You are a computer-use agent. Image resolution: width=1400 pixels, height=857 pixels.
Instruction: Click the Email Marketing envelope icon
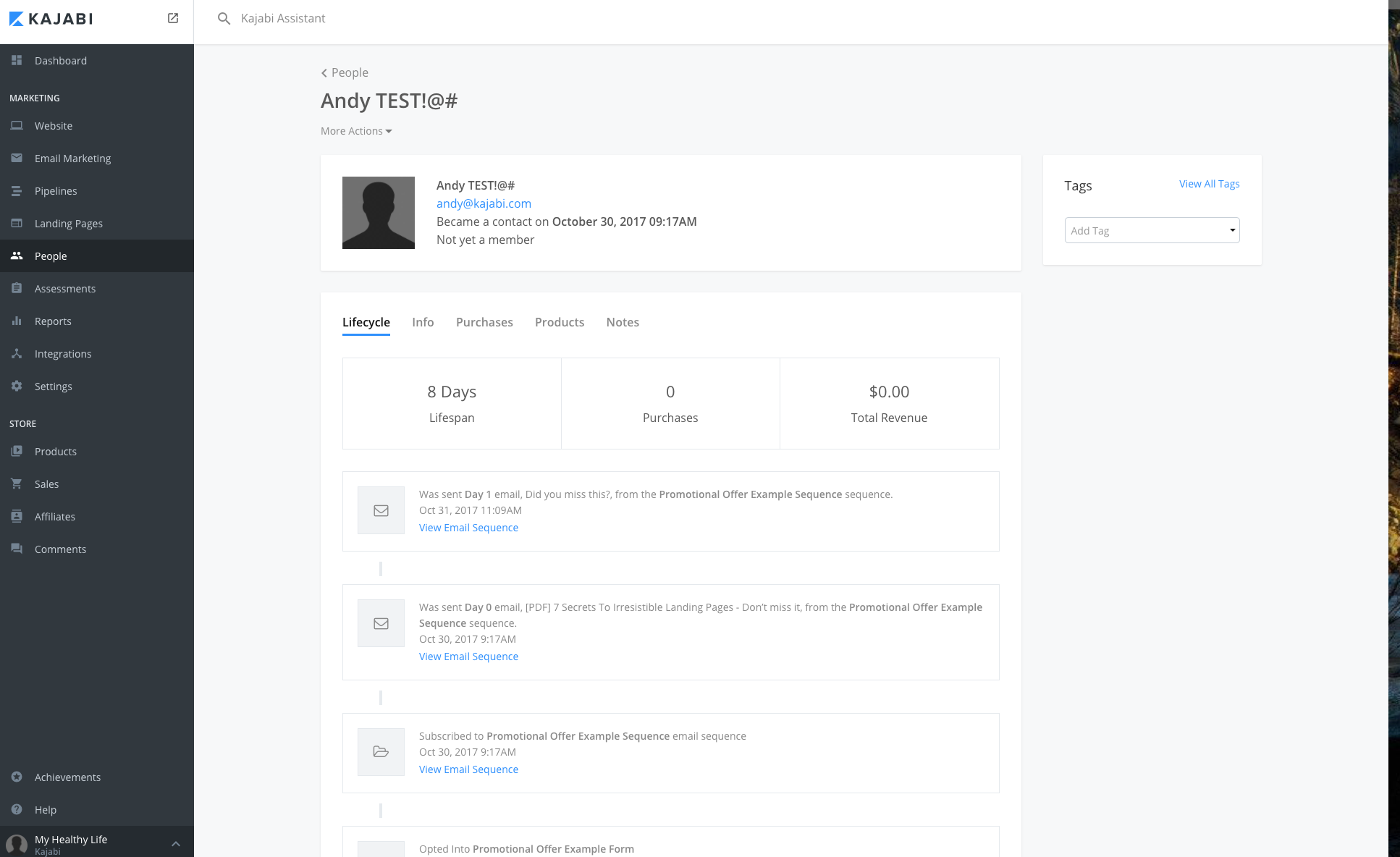(17, 158)
